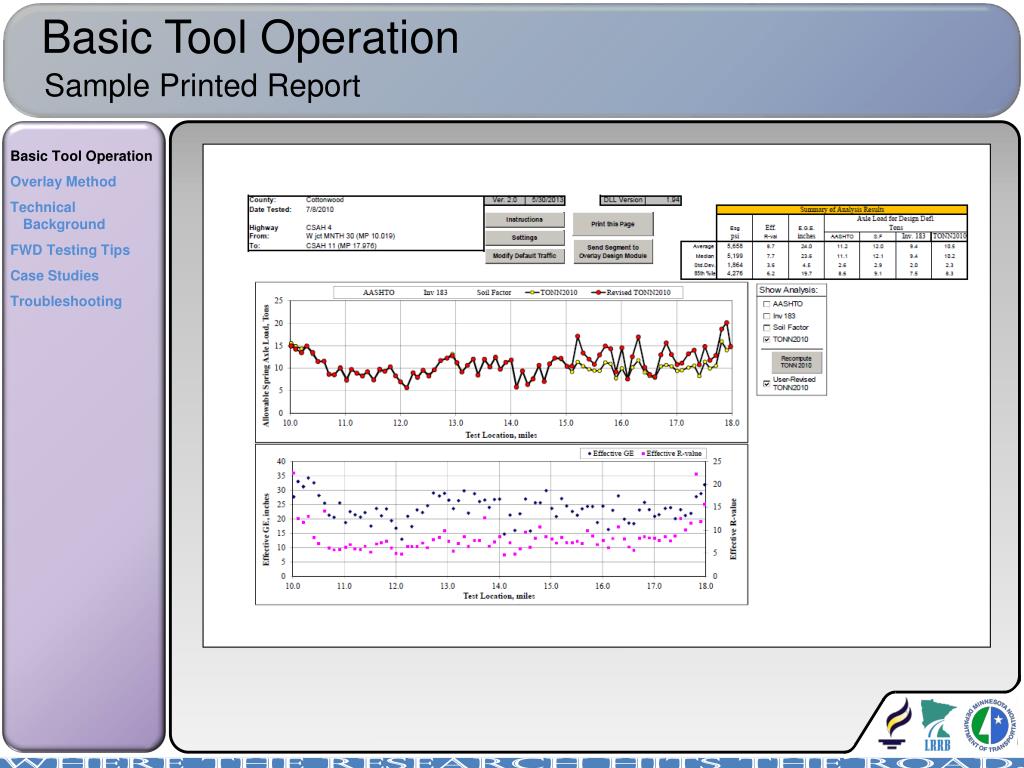Click Modify Default Traffic button

pyautogui.click(x=524, y=256)
